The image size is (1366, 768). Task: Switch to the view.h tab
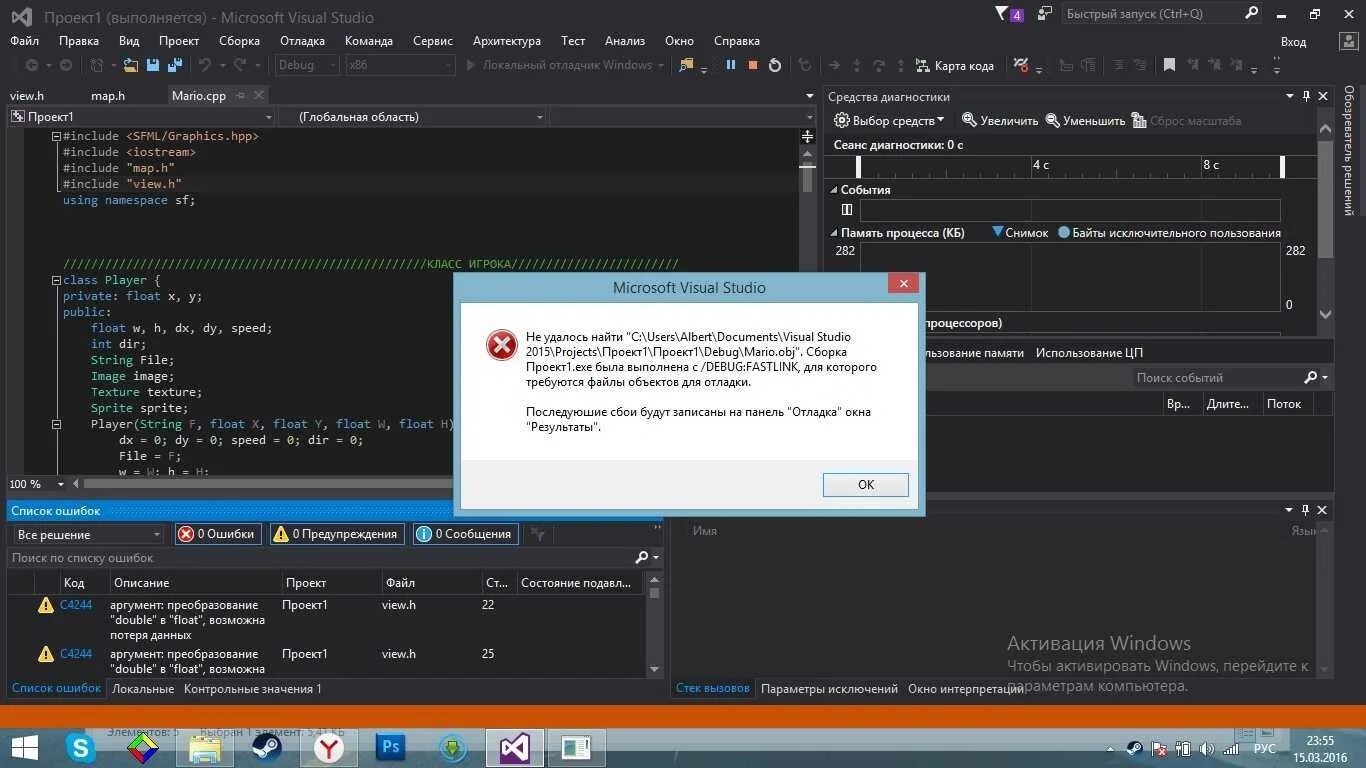pos(27,96)
